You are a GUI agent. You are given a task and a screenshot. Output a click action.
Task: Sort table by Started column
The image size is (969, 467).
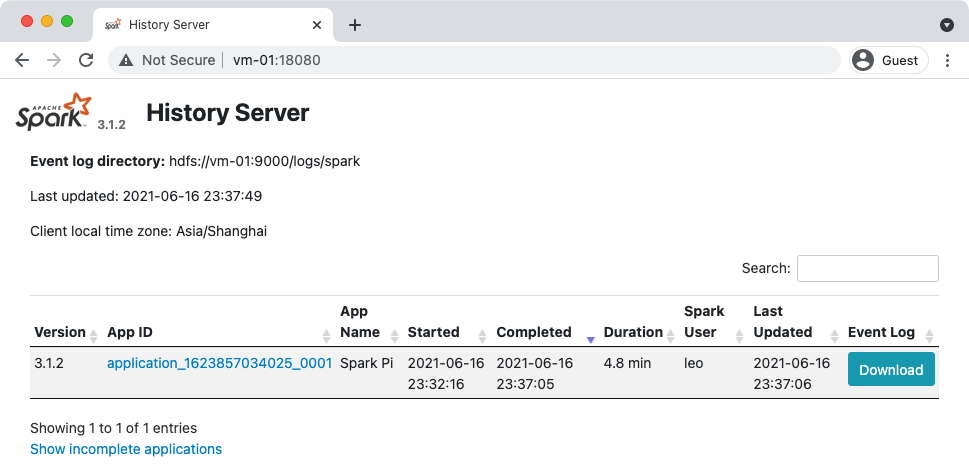pos(434,332)
